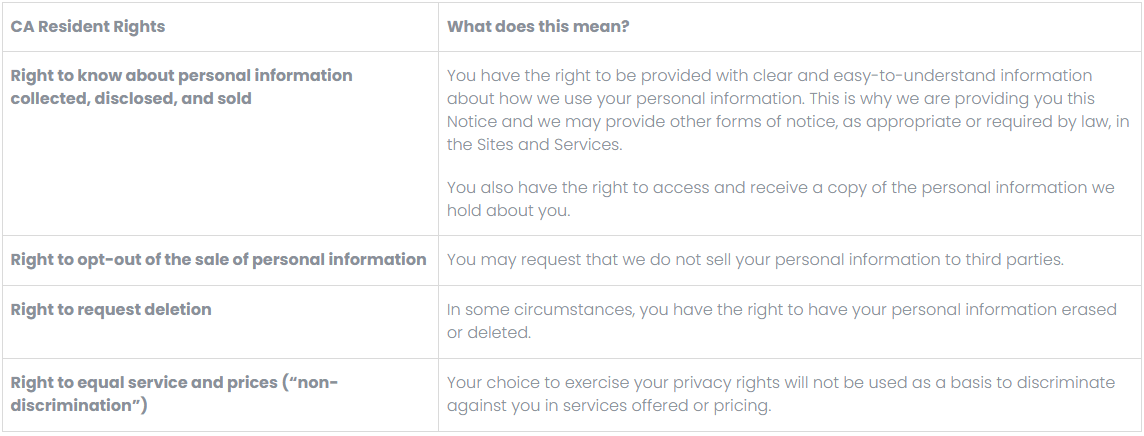This screenshot has height=436, width=1144.
Task: Click the phrase "hold about you."
Action: (x=510, y=211)
